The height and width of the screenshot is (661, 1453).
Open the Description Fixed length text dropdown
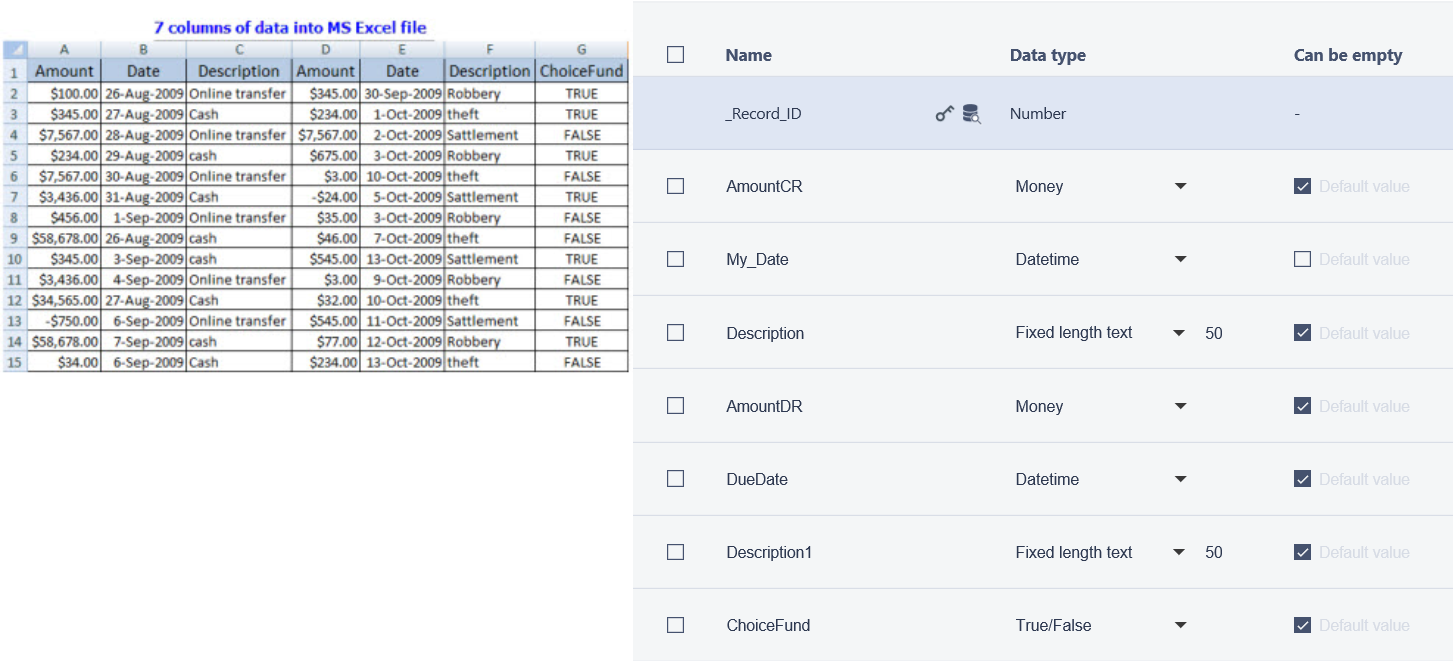tap(1180, 333)
